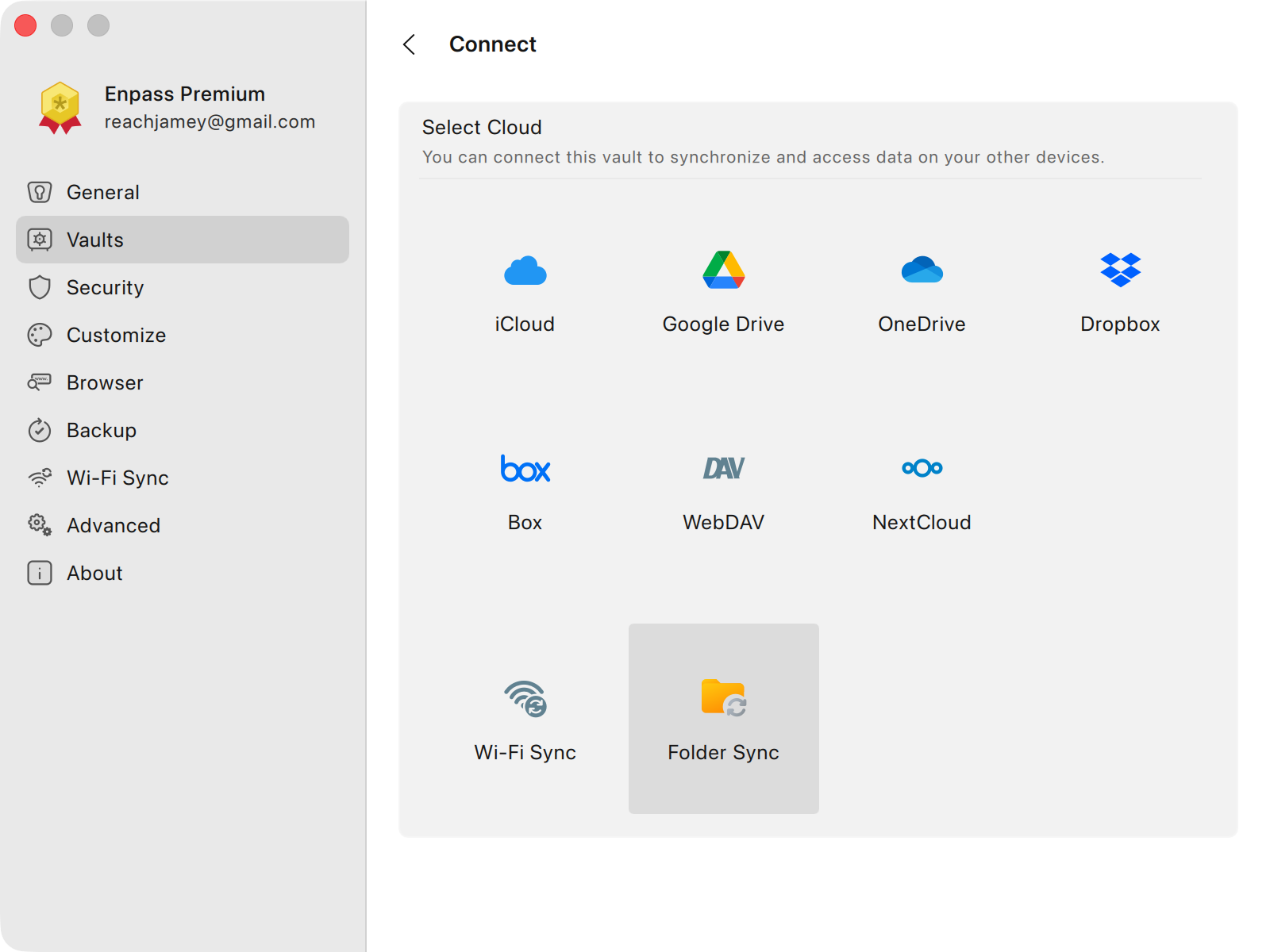Choose the Wi-Fi Sync option icon in cloud list
This screenshot has width=1270, height=952.
click(525, 698)
